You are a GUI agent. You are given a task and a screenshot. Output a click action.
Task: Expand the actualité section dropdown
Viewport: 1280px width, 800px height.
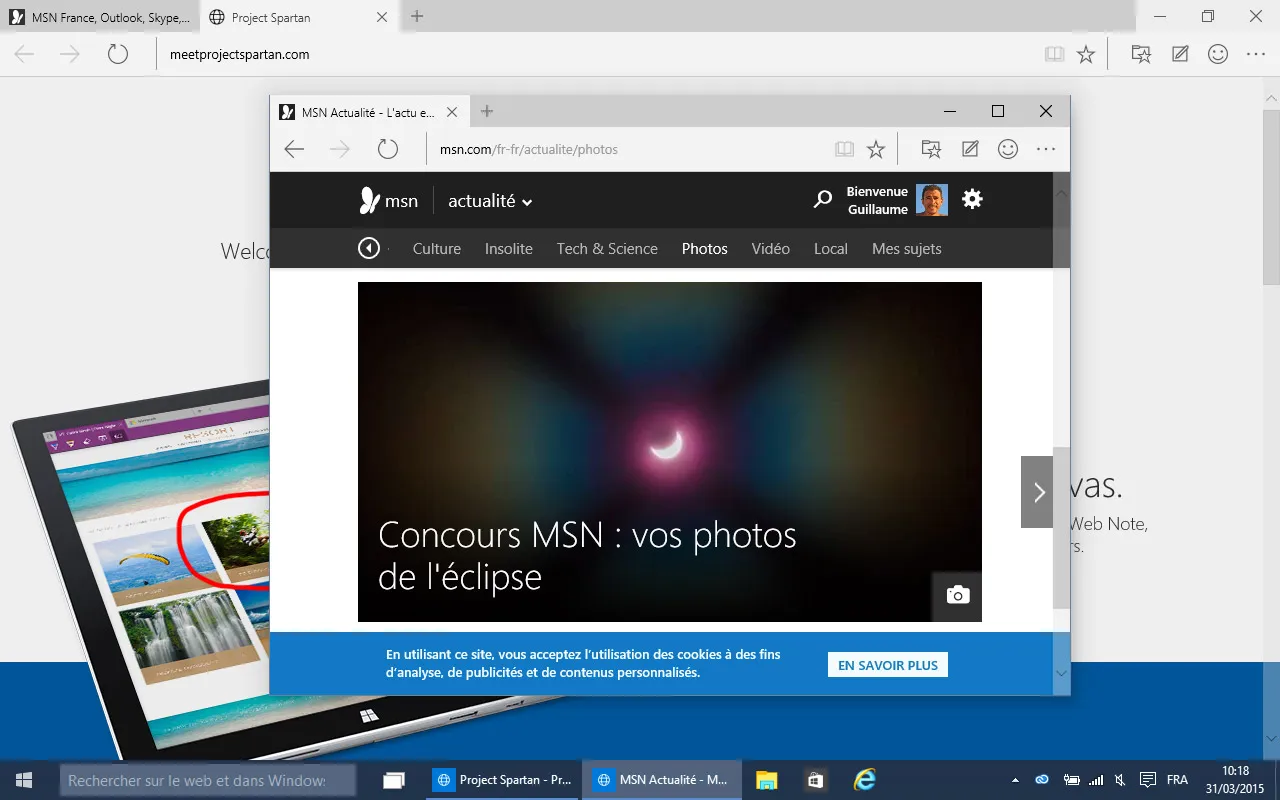pyautogui.click(x=490, y=201)
